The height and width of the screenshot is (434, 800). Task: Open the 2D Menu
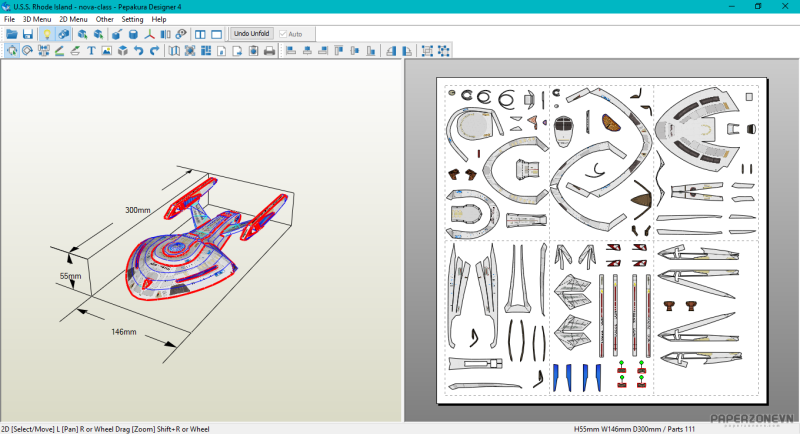pos(73,19)
